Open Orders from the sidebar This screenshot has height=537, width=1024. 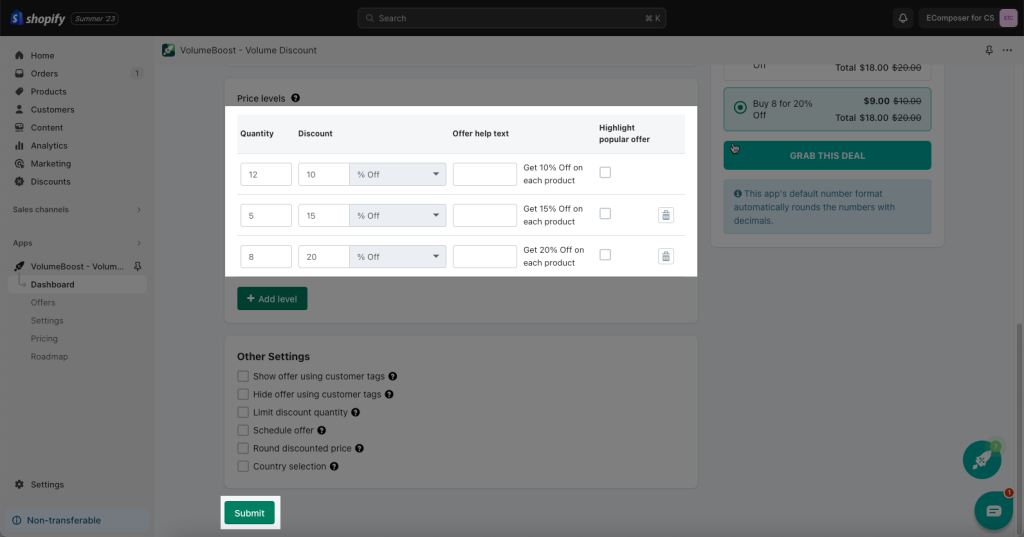coord(44,73)
